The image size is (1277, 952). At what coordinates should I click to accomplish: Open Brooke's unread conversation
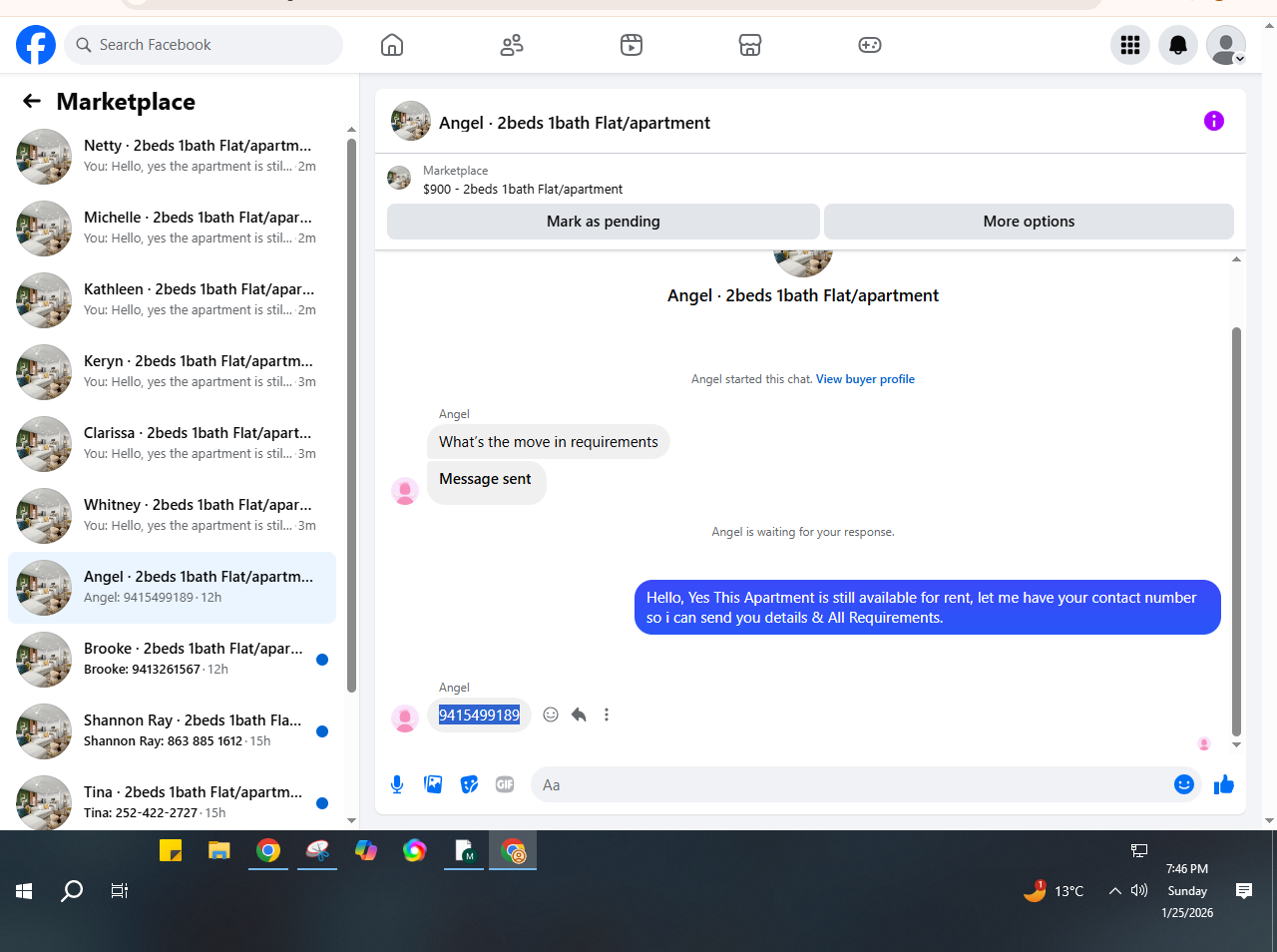click(172, 660)
